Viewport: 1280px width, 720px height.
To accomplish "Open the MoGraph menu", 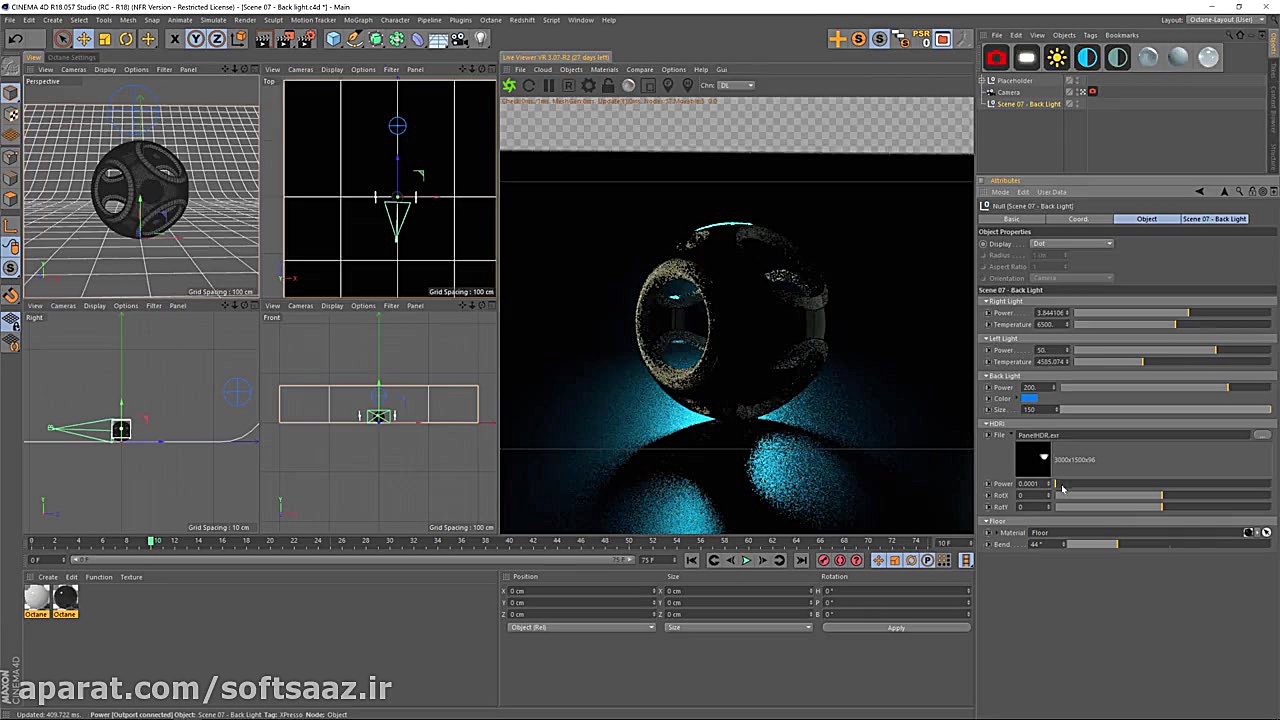I will coord(357,20).
